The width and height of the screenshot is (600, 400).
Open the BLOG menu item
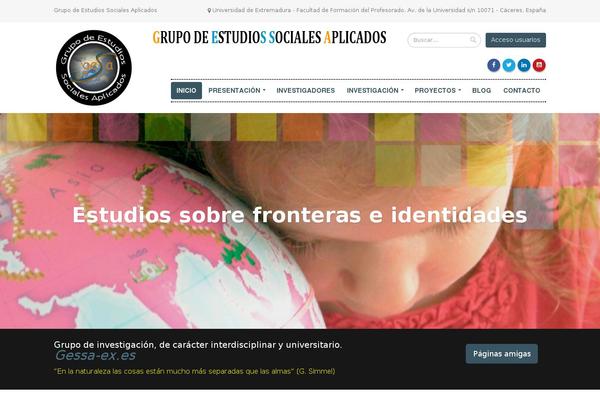coord(481,91)
